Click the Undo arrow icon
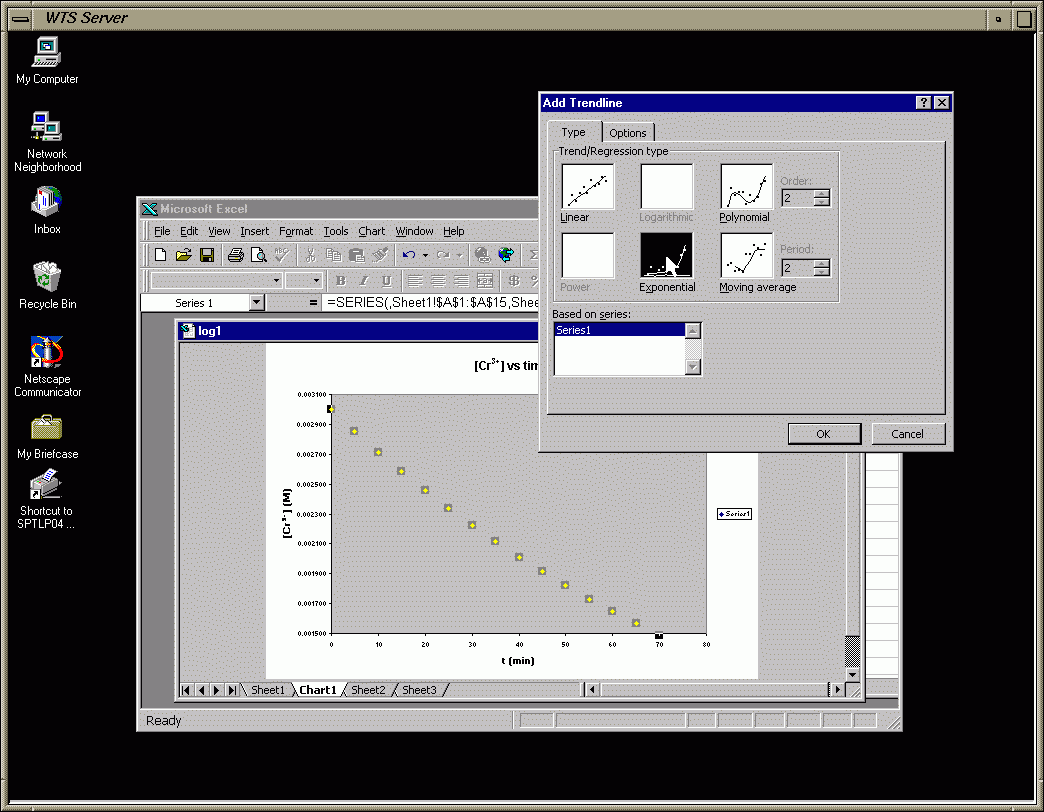The width and height of the screenshot is (1044, 812). (408, 255)
